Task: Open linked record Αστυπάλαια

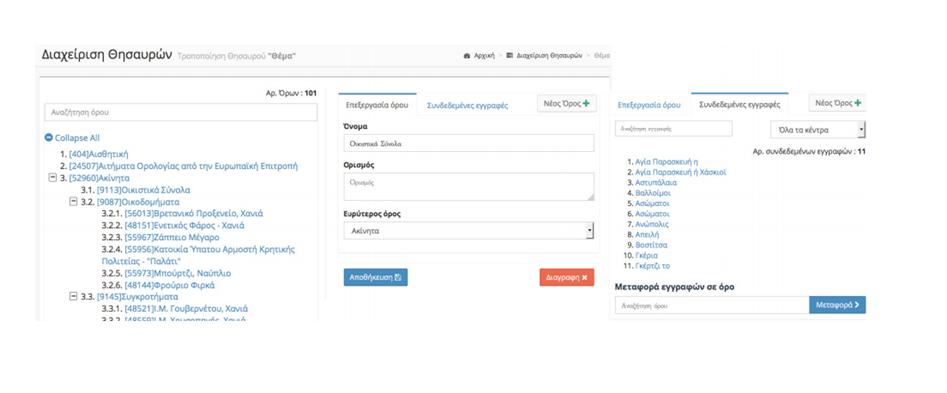Action: tap(656, 182)
